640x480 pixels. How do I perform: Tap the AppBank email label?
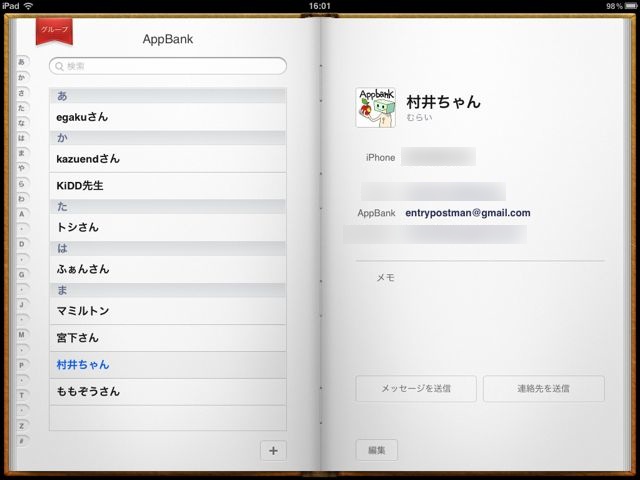point(376,213)
